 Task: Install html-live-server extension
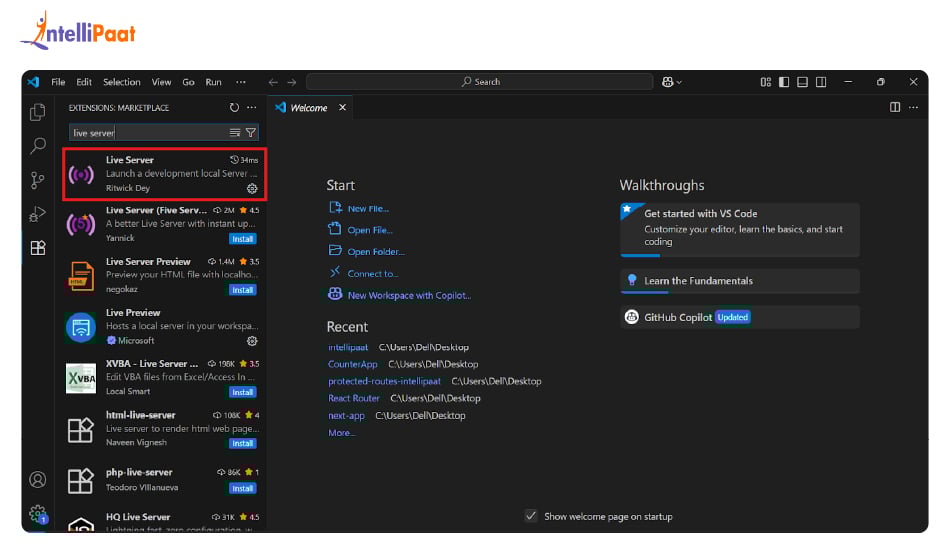pyautogui.click(x=242, y=444)
